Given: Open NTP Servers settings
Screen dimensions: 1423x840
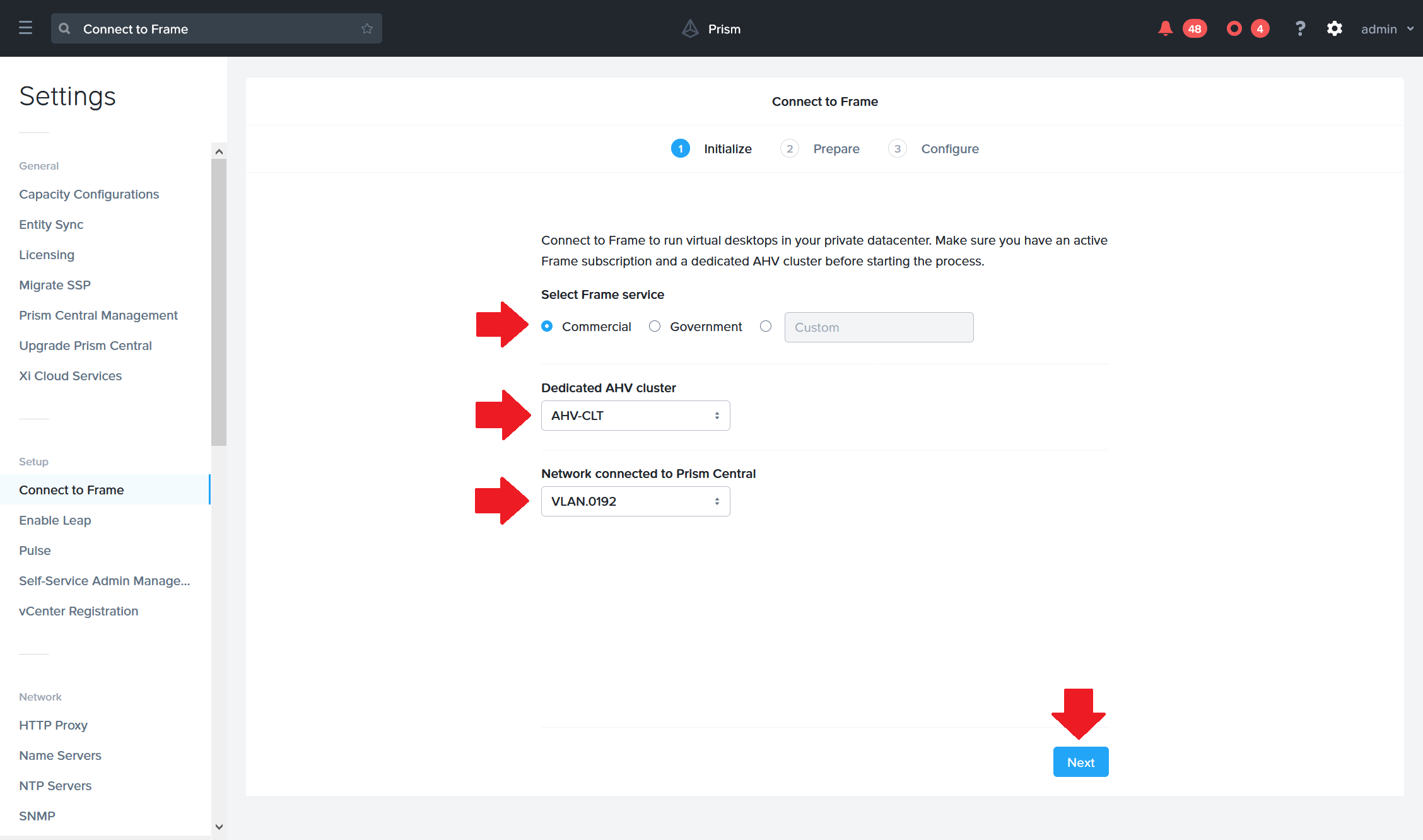Looking at the screenshot, I should (x=55, y=786).
